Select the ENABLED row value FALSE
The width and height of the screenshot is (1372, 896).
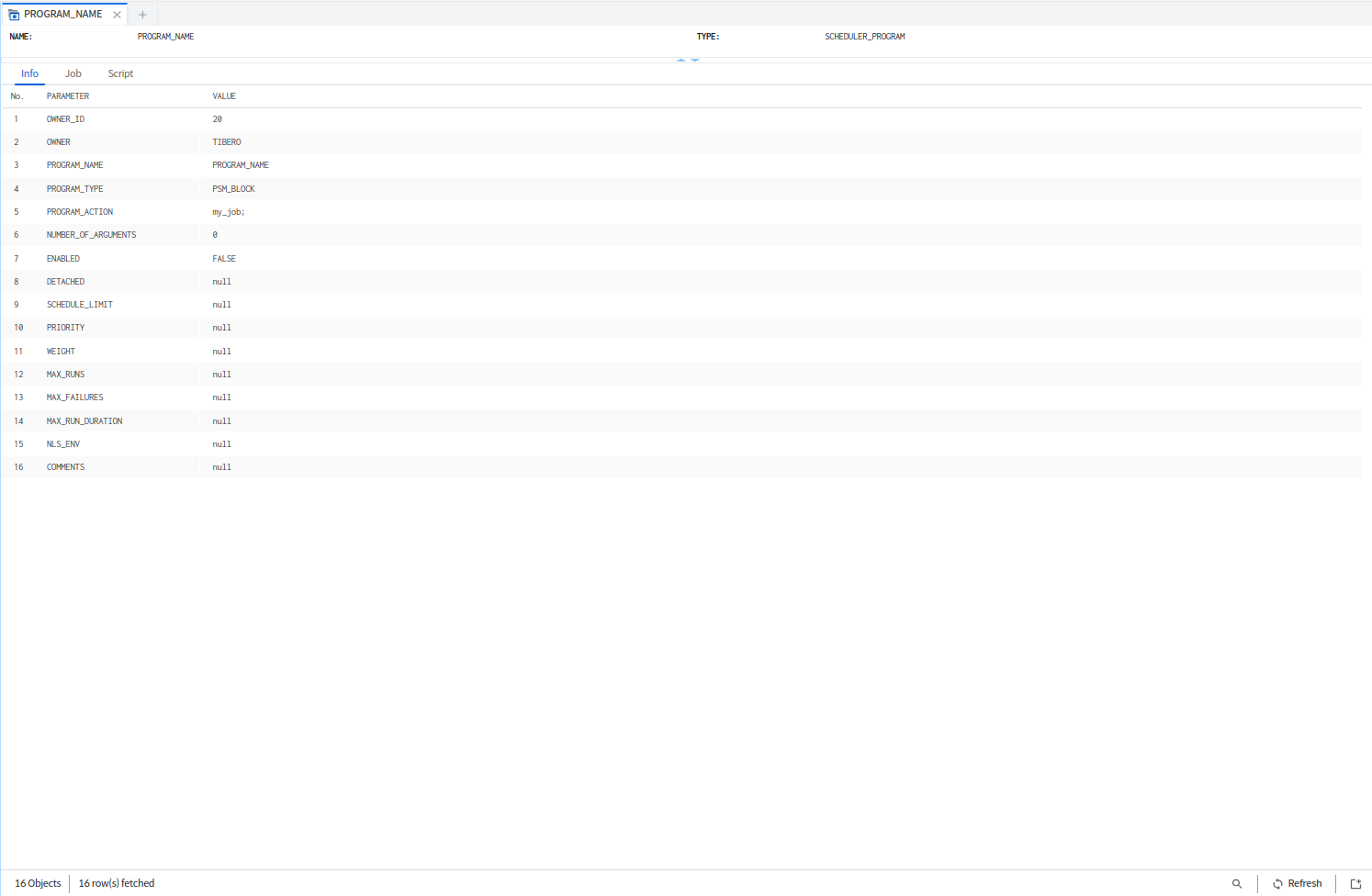[x=224, y=259]
